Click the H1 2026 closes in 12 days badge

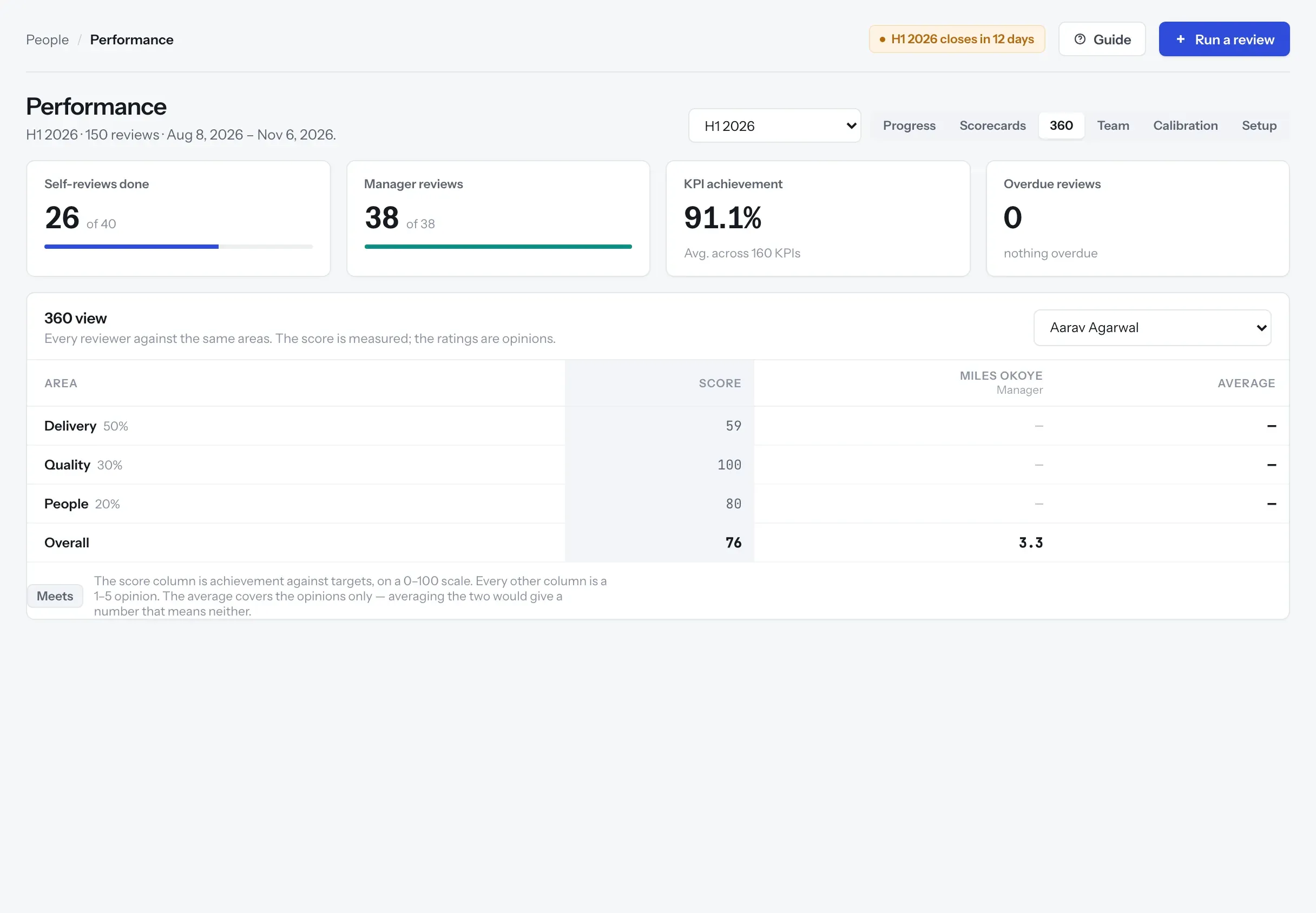pos(957,39)
